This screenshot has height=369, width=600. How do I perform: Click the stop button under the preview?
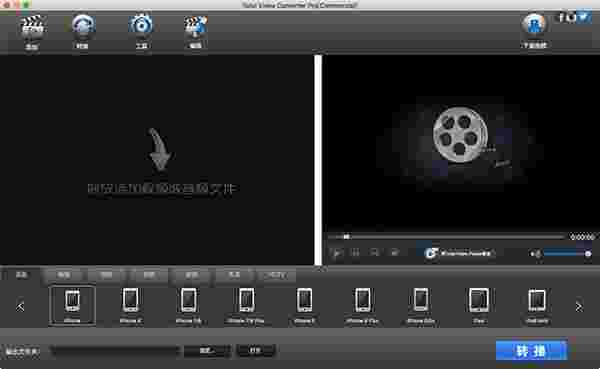pos(374,253)
